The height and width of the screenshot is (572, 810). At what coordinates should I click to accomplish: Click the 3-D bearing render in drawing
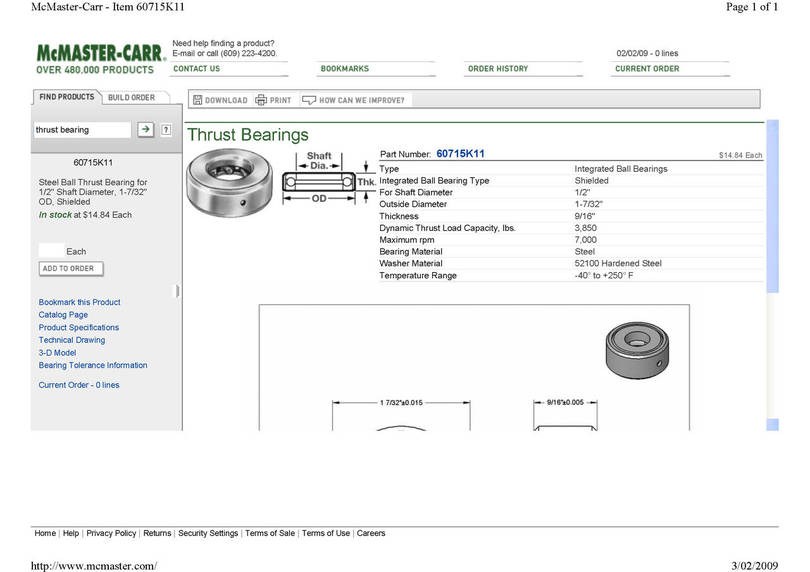pos(637,351)
